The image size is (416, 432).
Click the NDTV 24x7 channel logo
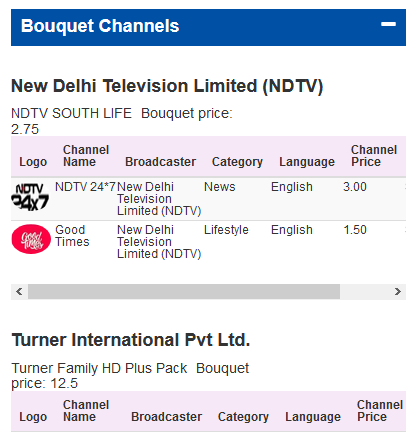[x=30, y=197]
